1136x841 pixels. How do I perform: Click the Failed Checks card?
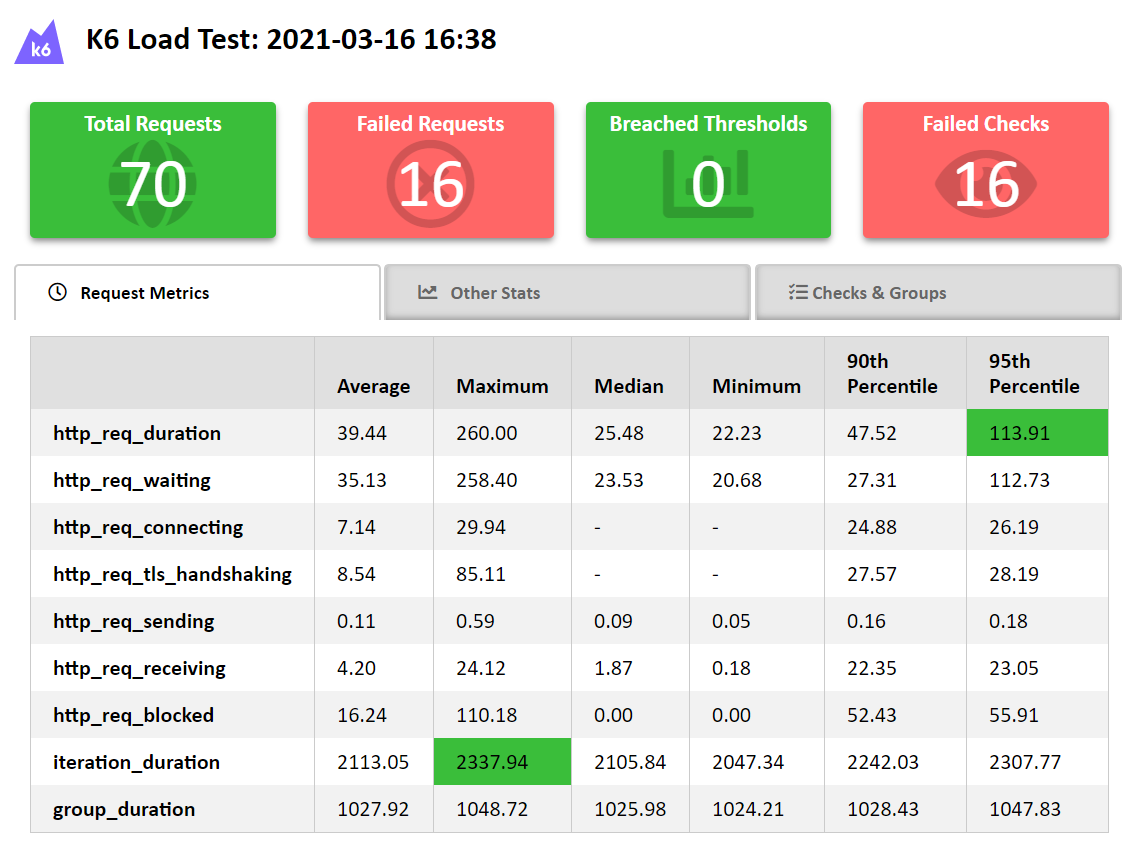(x=986, y=169)
